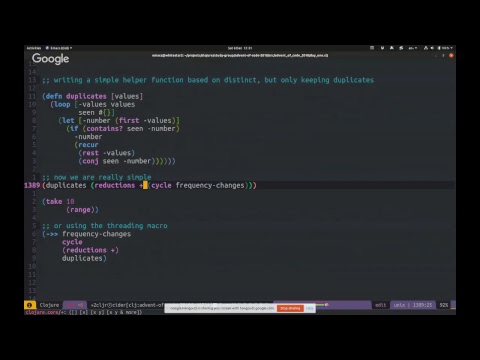Click the battery indicator in system tray
This screenshot has width=480, height=360.
click(445, 48)
